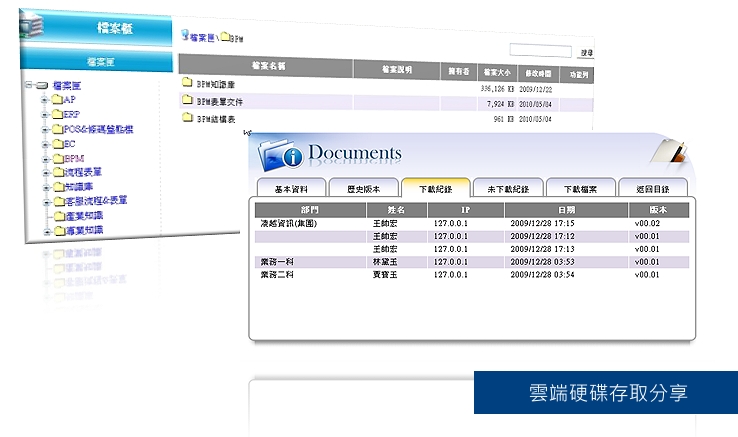Click the BPM結構表 folder icon

pos(186,119)
